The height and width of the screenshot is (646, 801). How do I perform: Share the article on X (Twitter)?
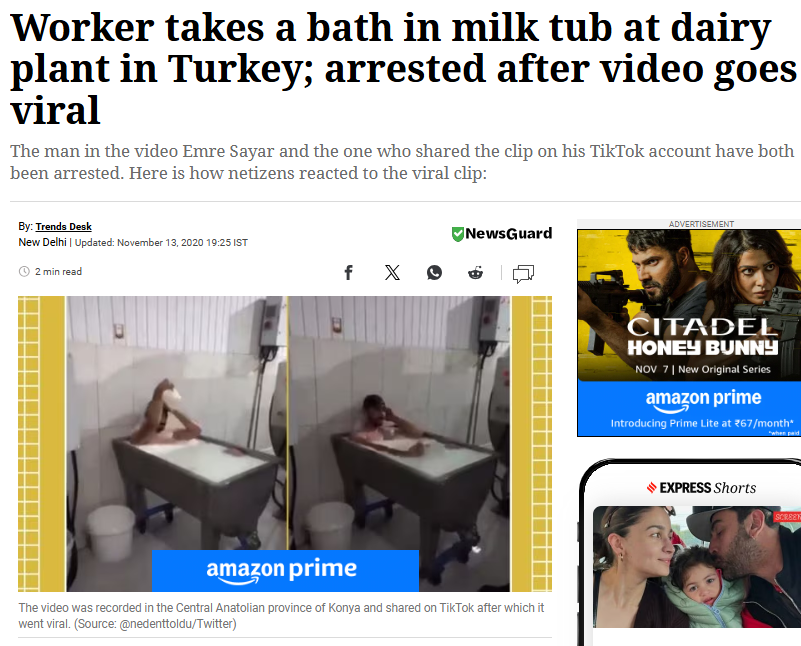pos(392,272)
